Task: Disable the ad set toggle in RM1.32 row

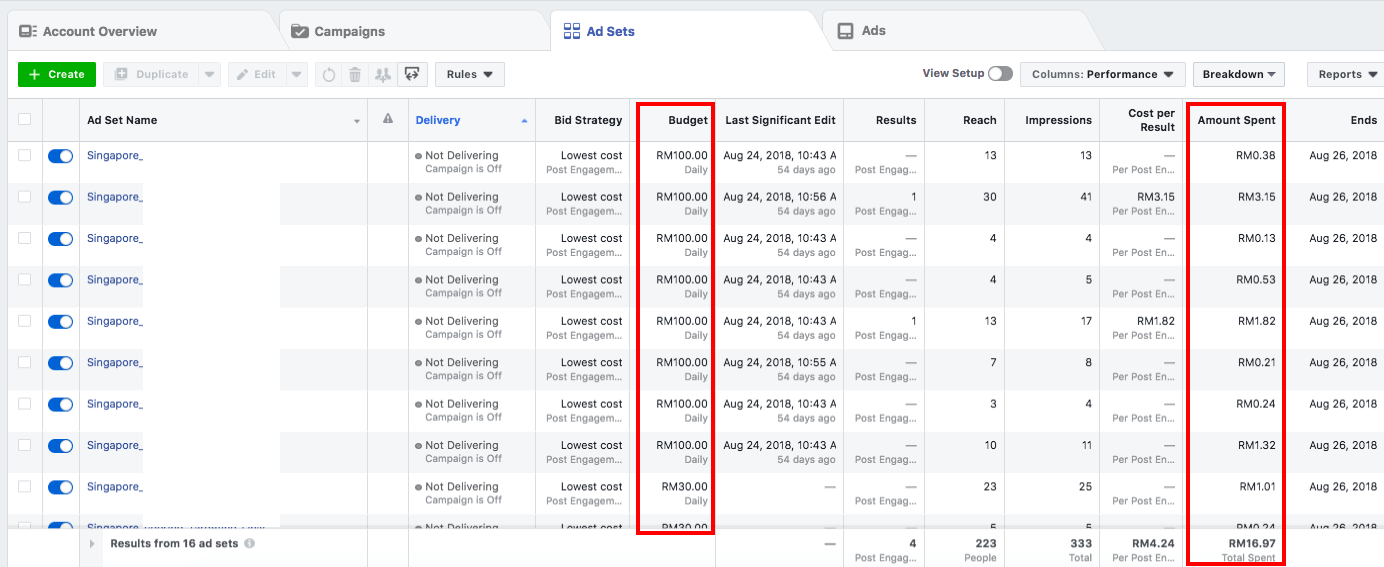Action: click(x=61, y=446)
